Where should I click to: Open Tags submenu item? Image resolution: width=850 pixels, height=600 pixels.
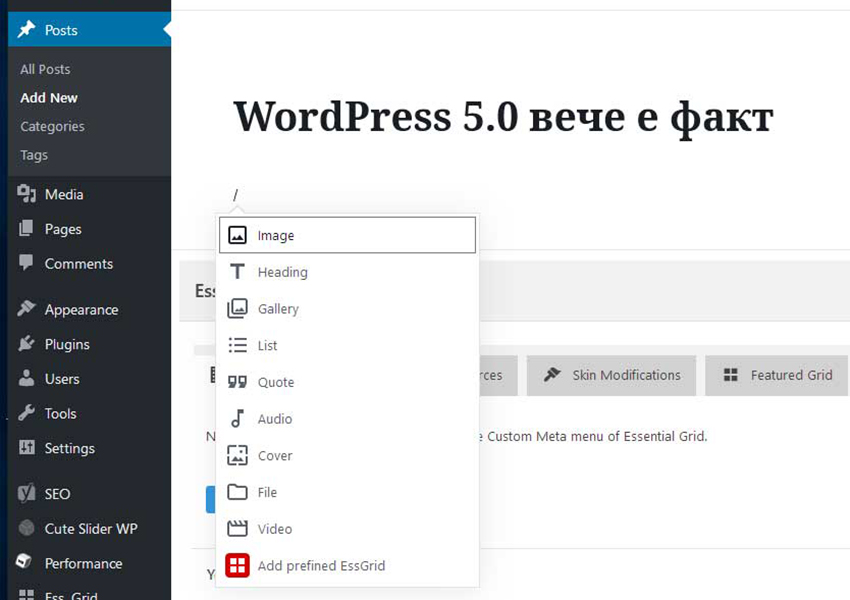34,156
